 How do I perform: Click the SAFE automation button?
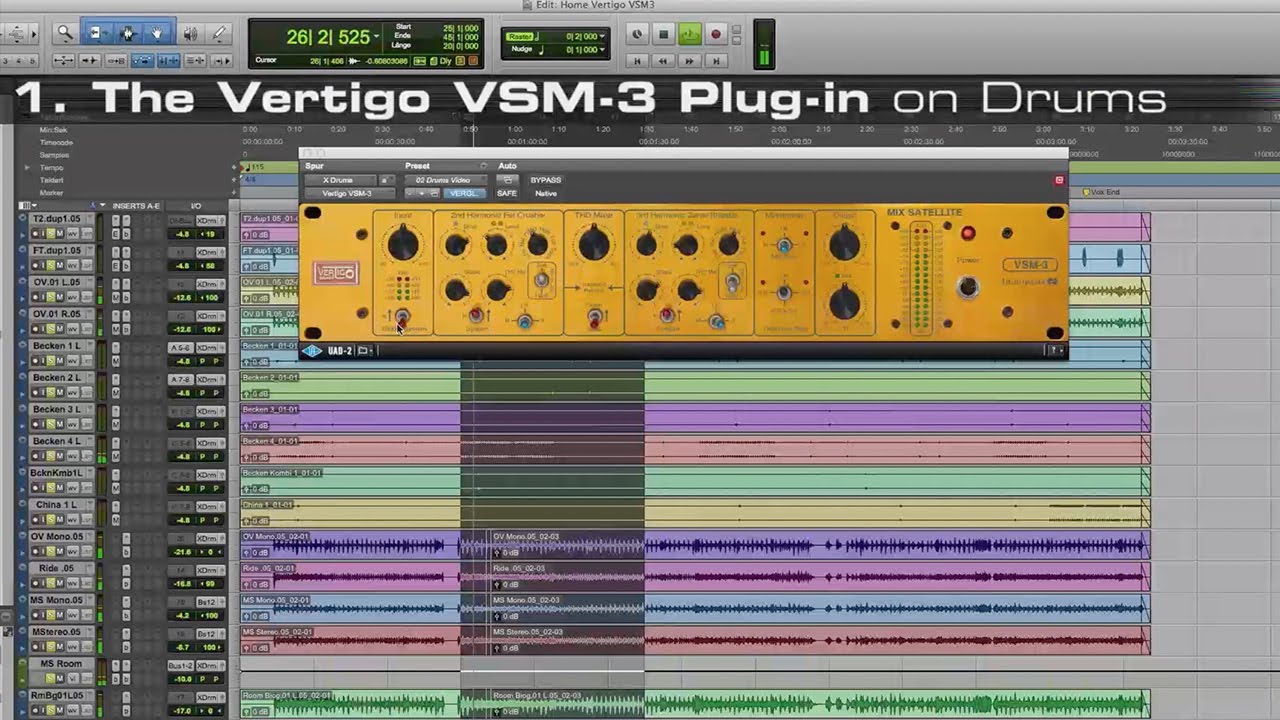[507, 193]
